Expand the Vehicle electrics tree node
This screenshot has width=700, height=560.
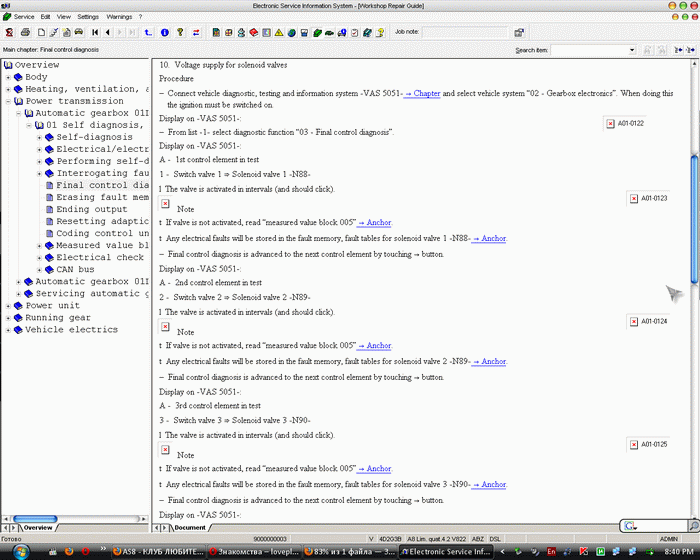point(8,329)
